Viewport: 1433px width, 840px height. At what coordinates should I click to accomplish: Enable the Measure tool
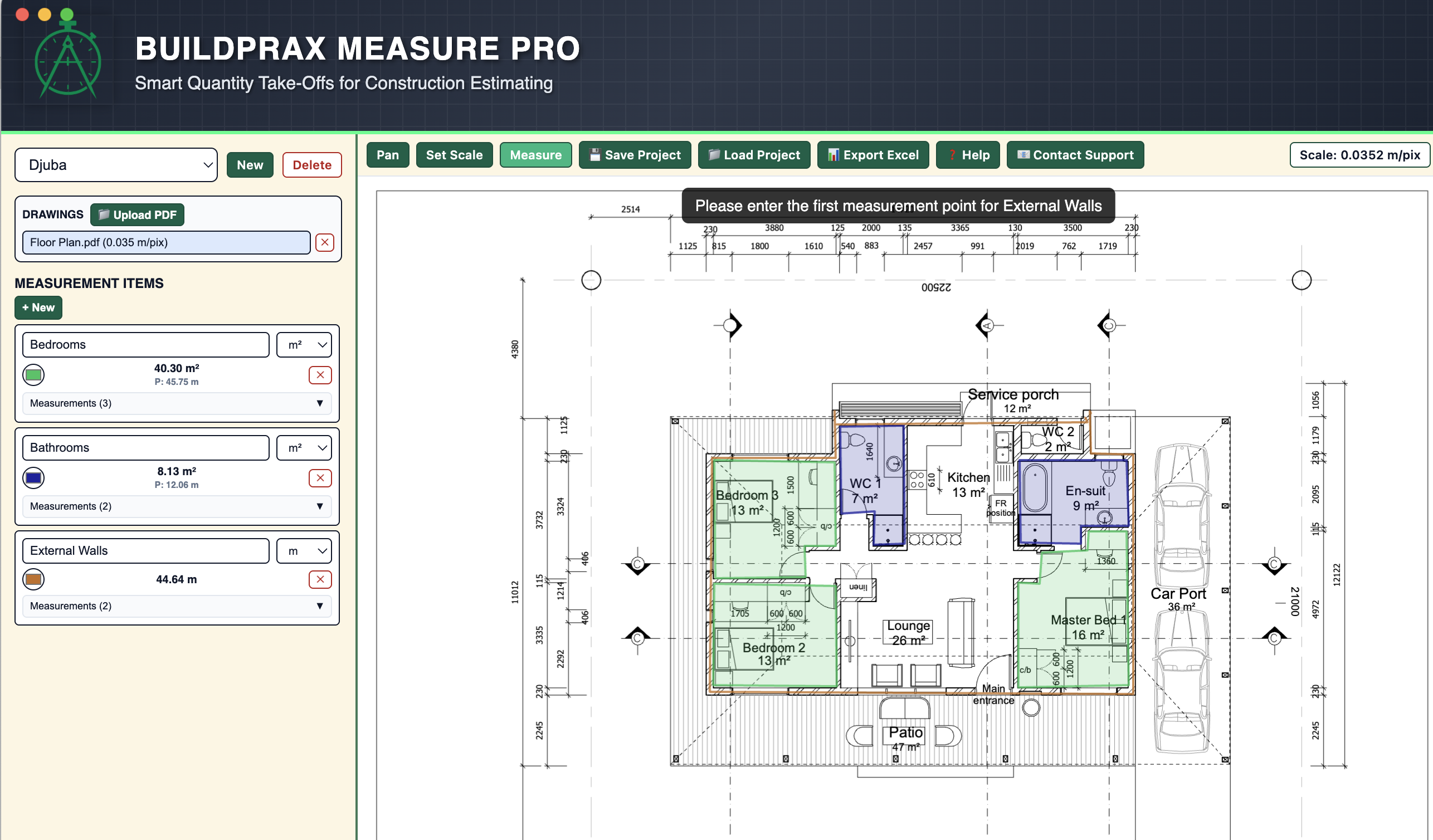coord(535,155)
